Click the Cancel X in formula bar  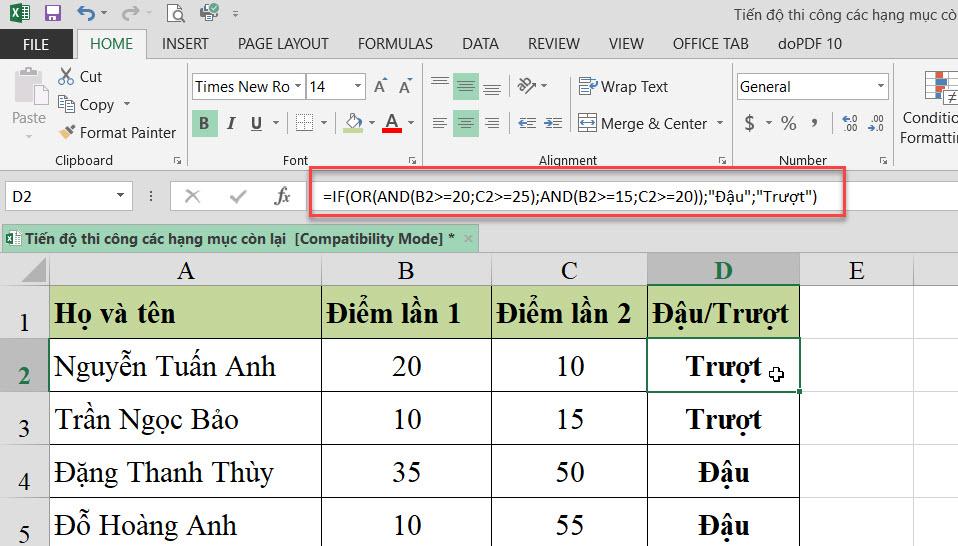192,196
